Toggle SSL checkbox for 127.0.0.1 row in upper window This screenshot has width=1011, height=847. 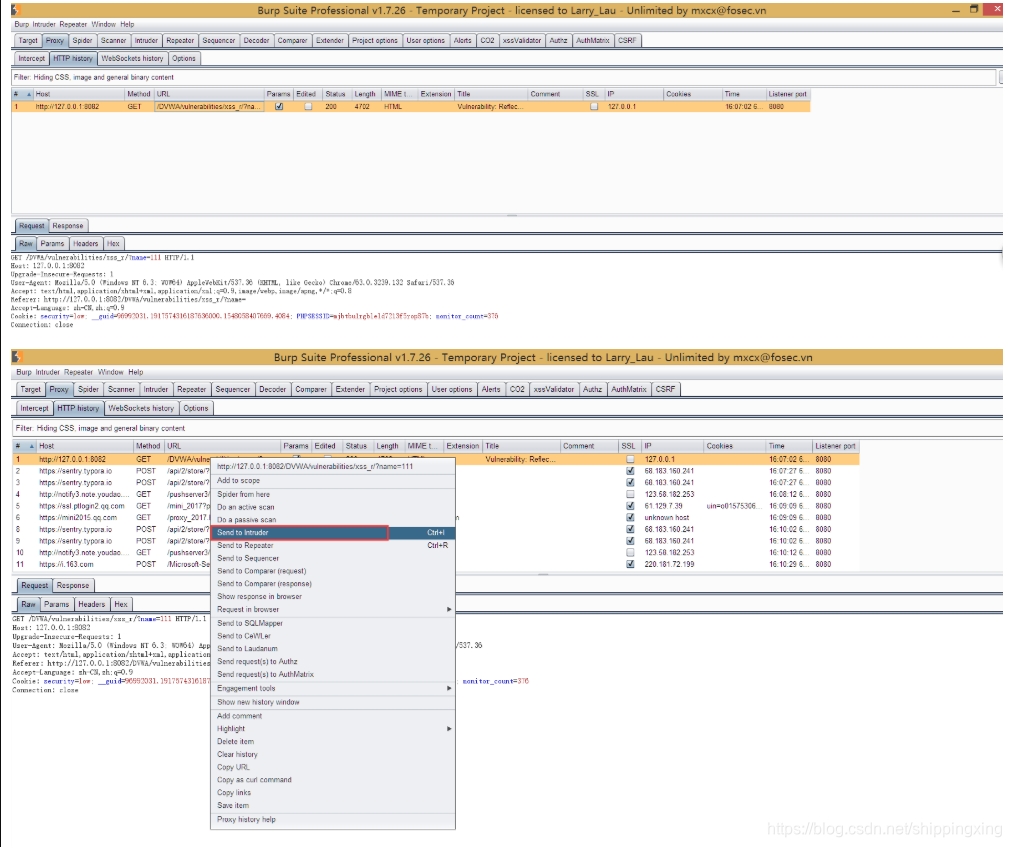point(594,106)
